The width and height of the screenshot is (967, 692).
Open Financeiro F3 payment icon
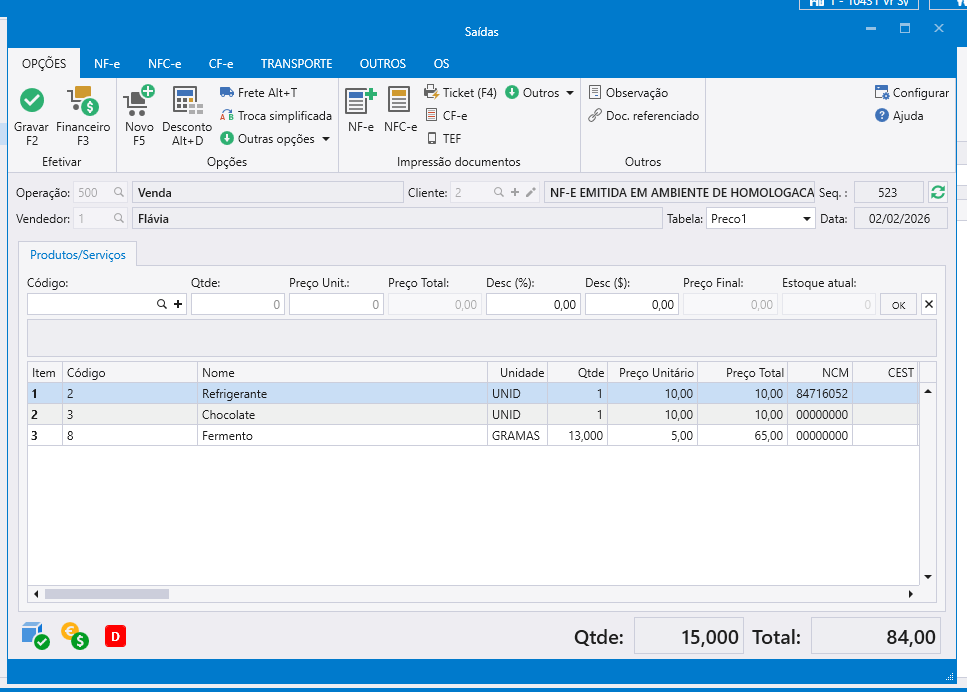click(x=83, y=101)
